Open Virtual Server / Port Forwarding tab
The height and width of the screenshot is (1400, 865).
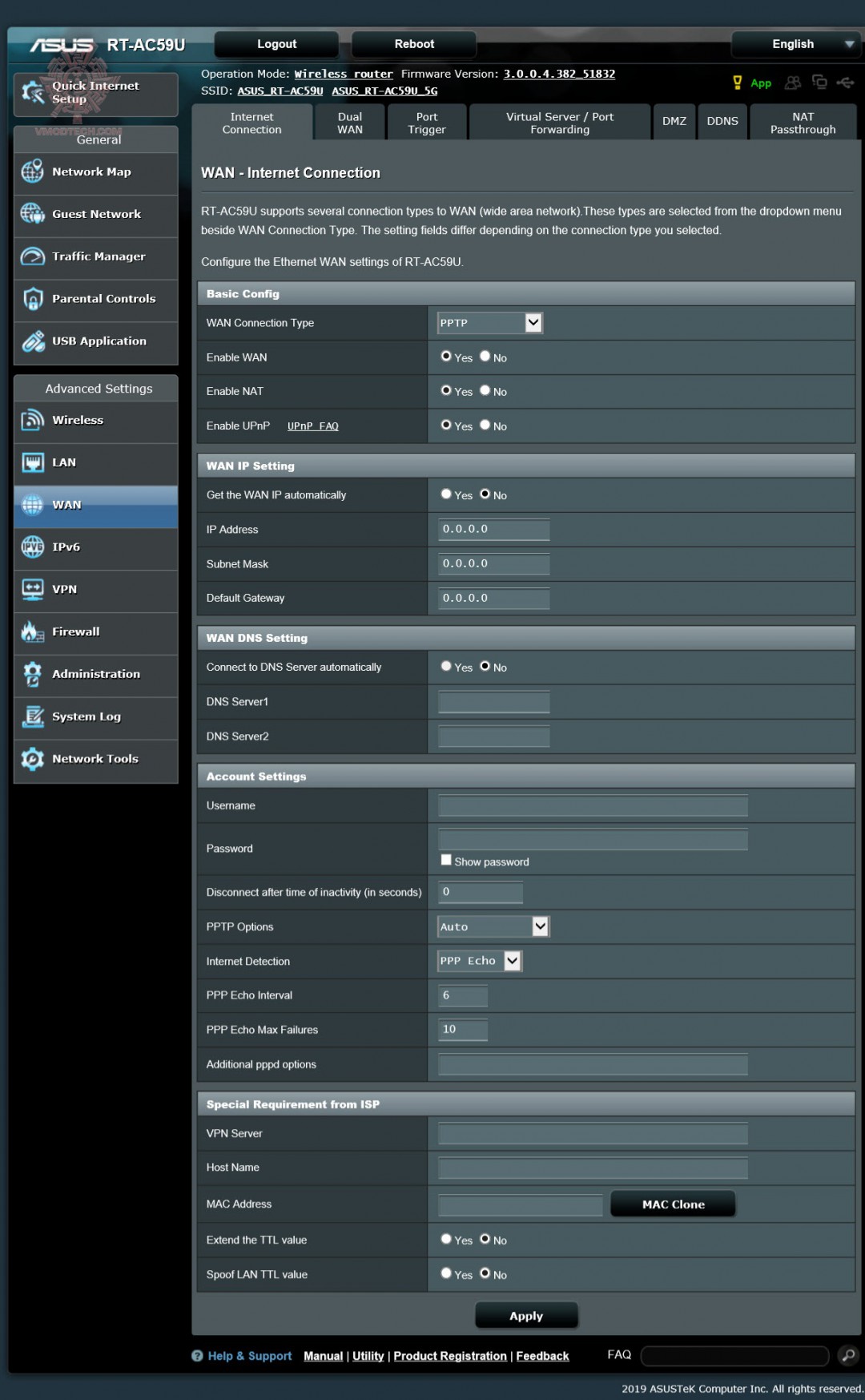[560, 123]
